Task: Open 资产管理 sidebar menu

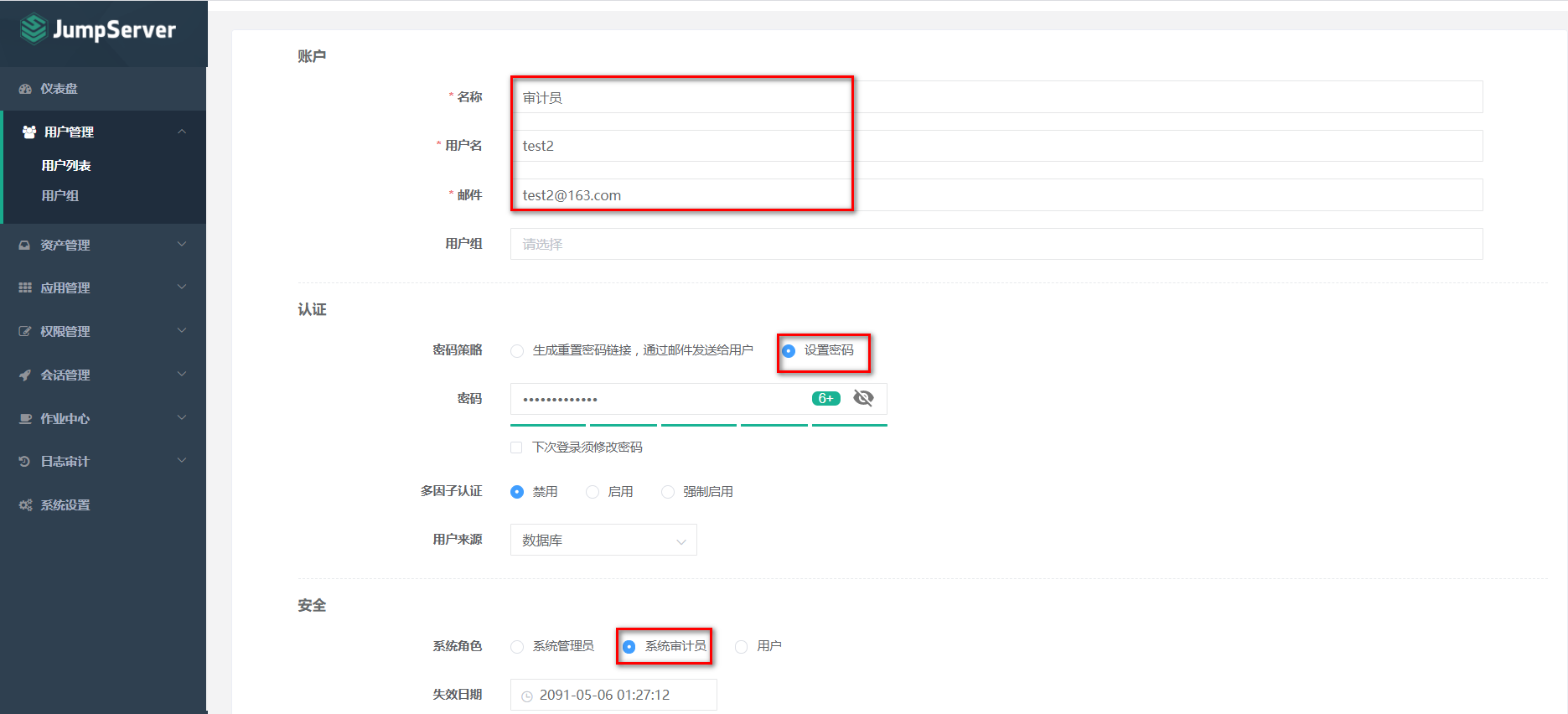Action: click(x=103, y=246)
